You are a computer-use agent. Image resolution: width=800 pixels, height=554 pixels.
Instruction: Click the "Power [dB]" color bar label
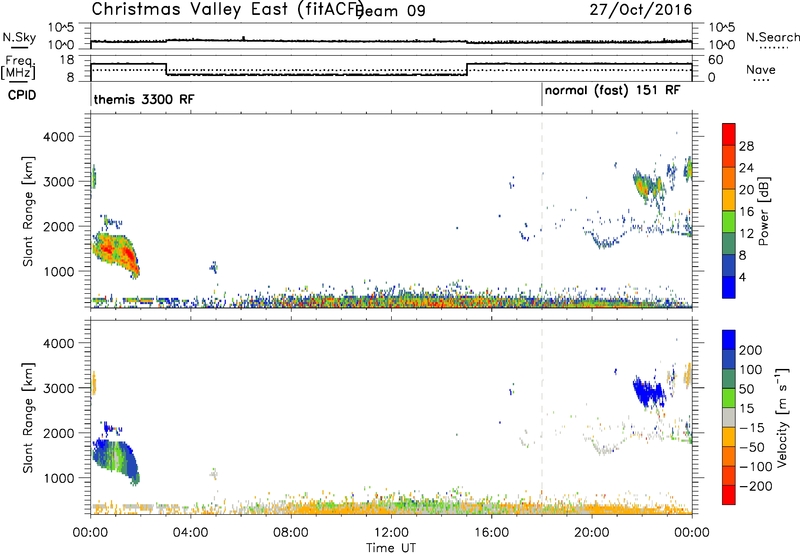click(763, 211)
